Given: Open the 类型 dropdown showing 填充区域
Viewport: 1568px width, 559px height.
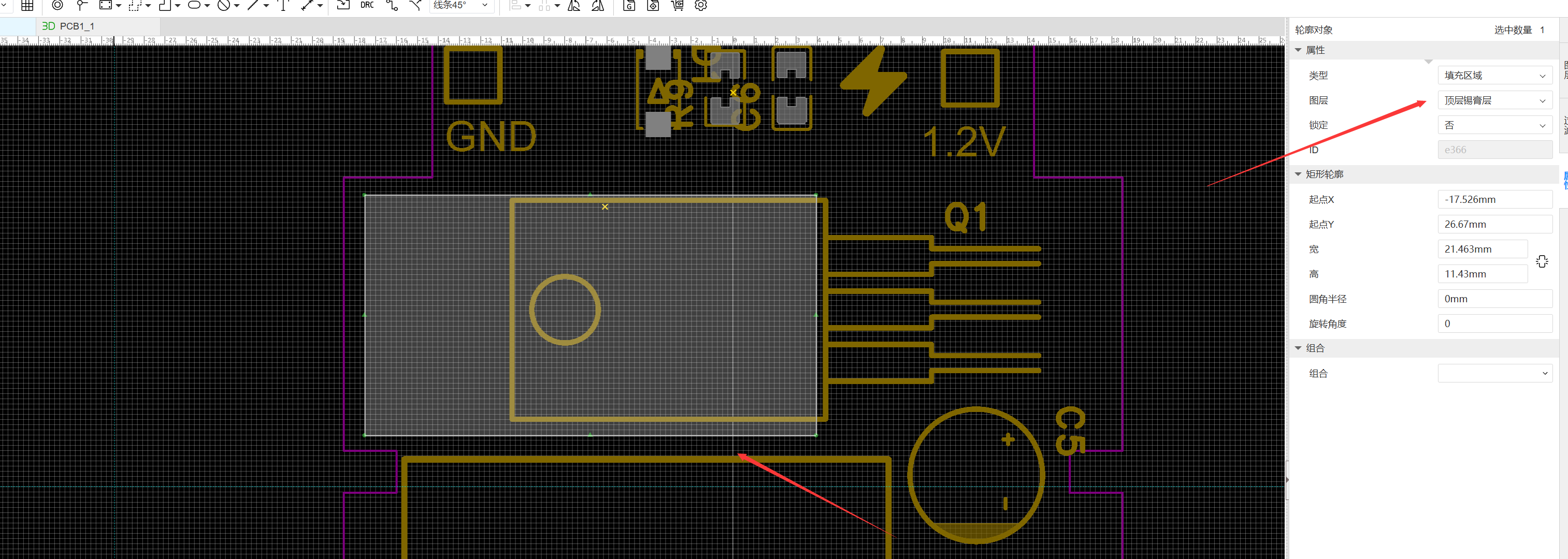Looking at the screenshot, I should click(1494, 76).
